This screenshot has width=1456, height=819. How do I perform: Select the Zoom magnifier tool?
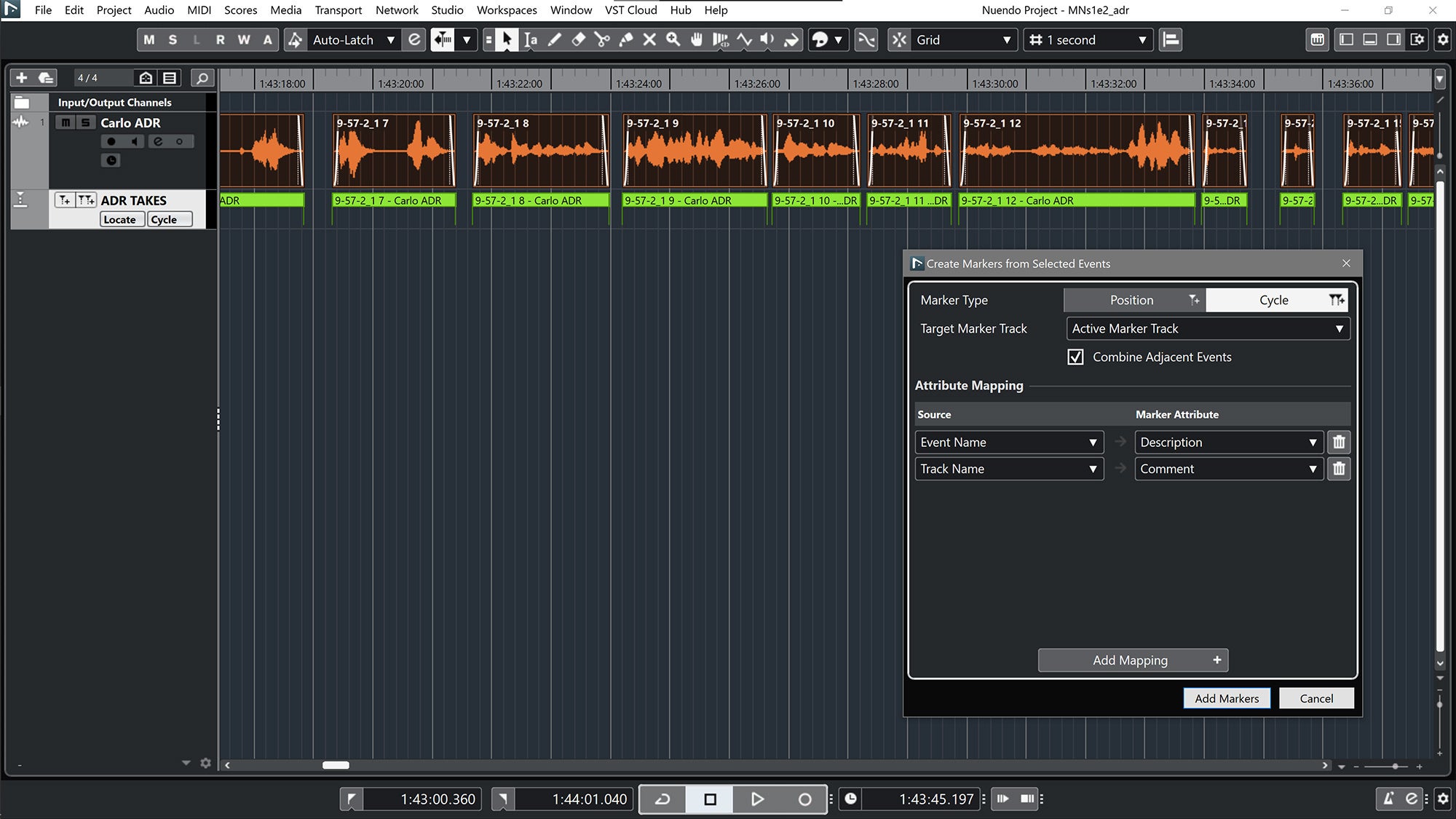coord(673,40)
